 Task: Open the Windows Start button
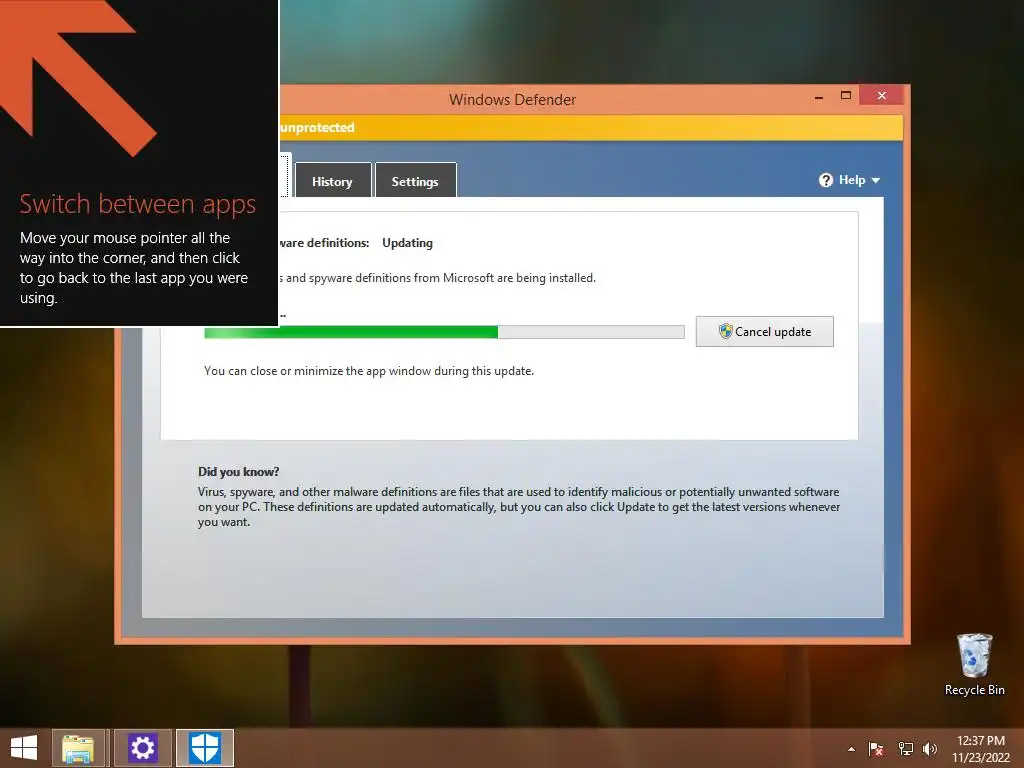[x=24, y=748]
